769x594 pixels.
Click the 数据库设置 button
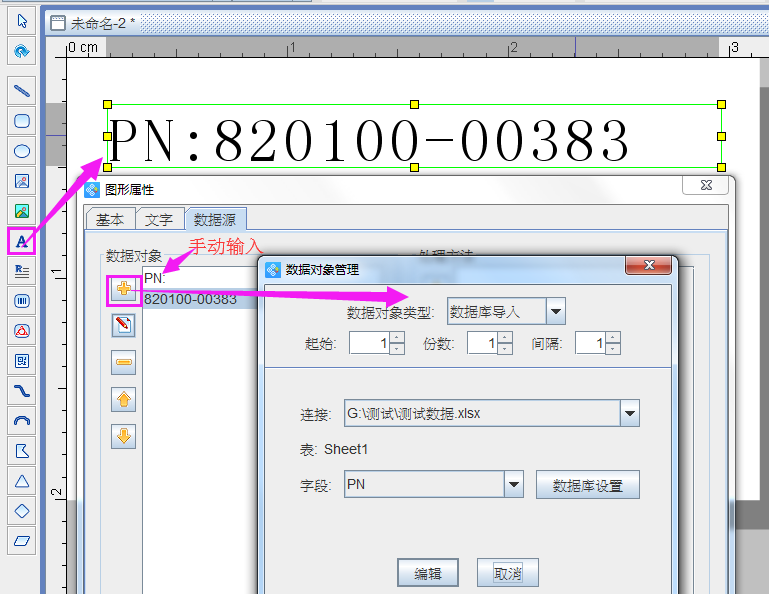click(x=587, y=486)
